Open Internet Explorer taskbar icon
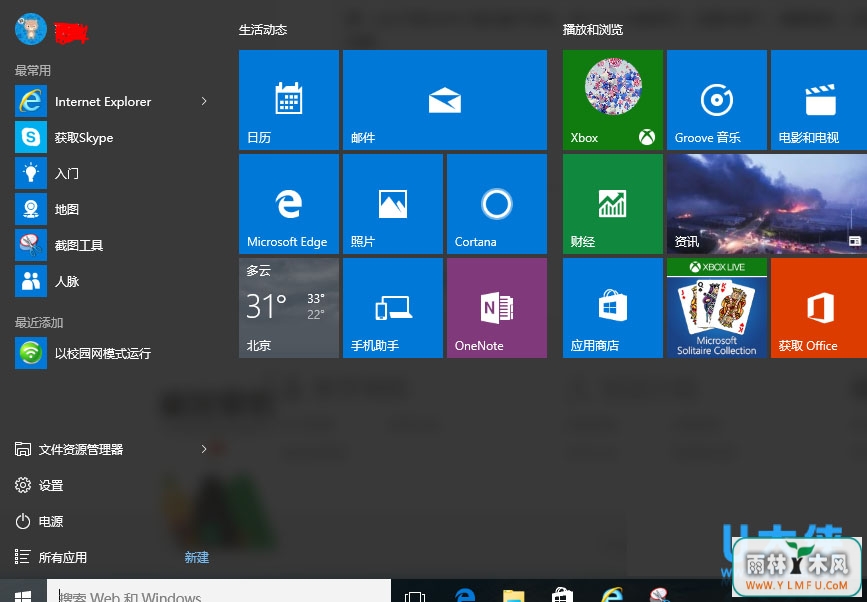Image resolution: width=867 pixels, height=602 pixels. point(611,594)
